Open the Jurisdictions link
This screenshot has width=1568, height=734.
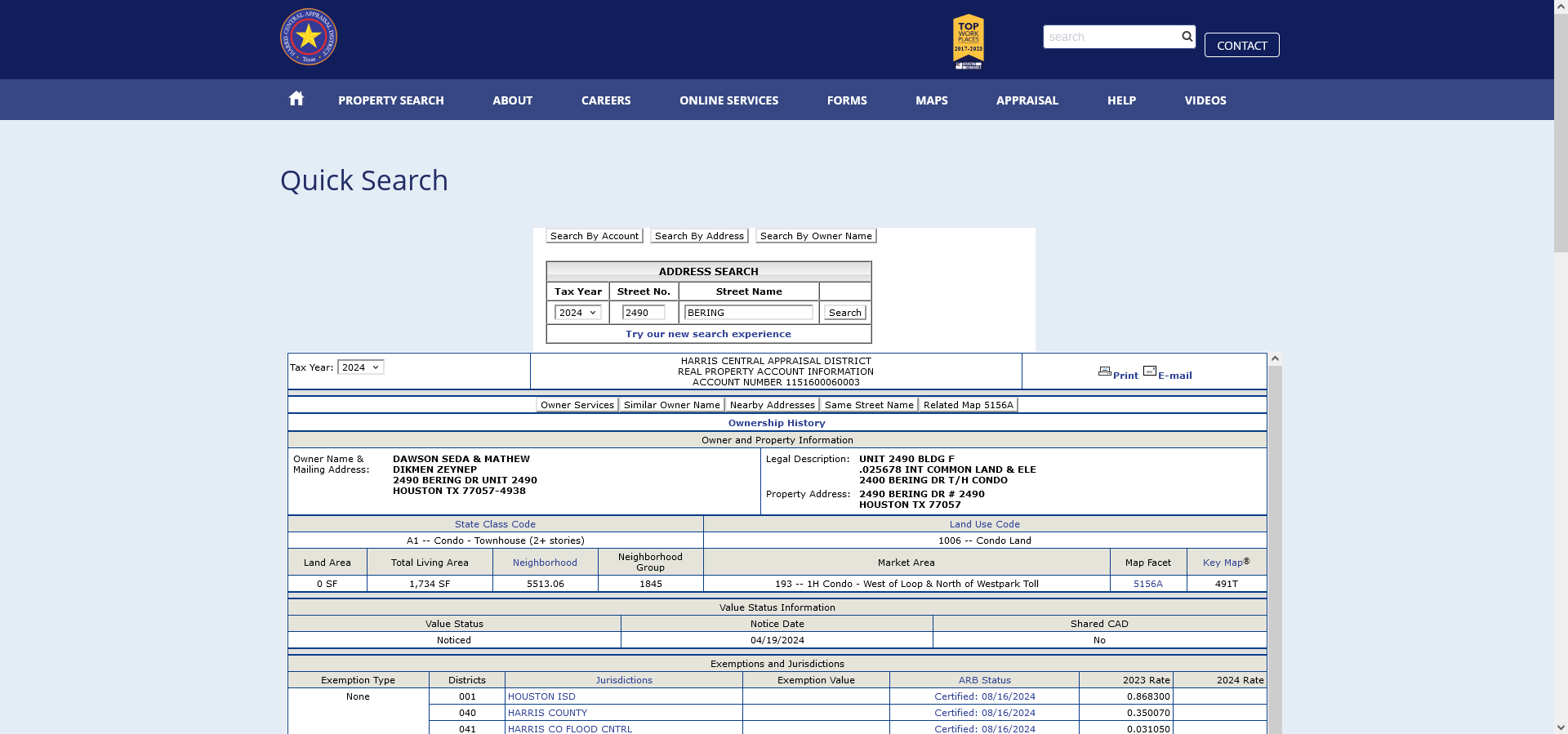pyautogui.click(x=624, y=680)
